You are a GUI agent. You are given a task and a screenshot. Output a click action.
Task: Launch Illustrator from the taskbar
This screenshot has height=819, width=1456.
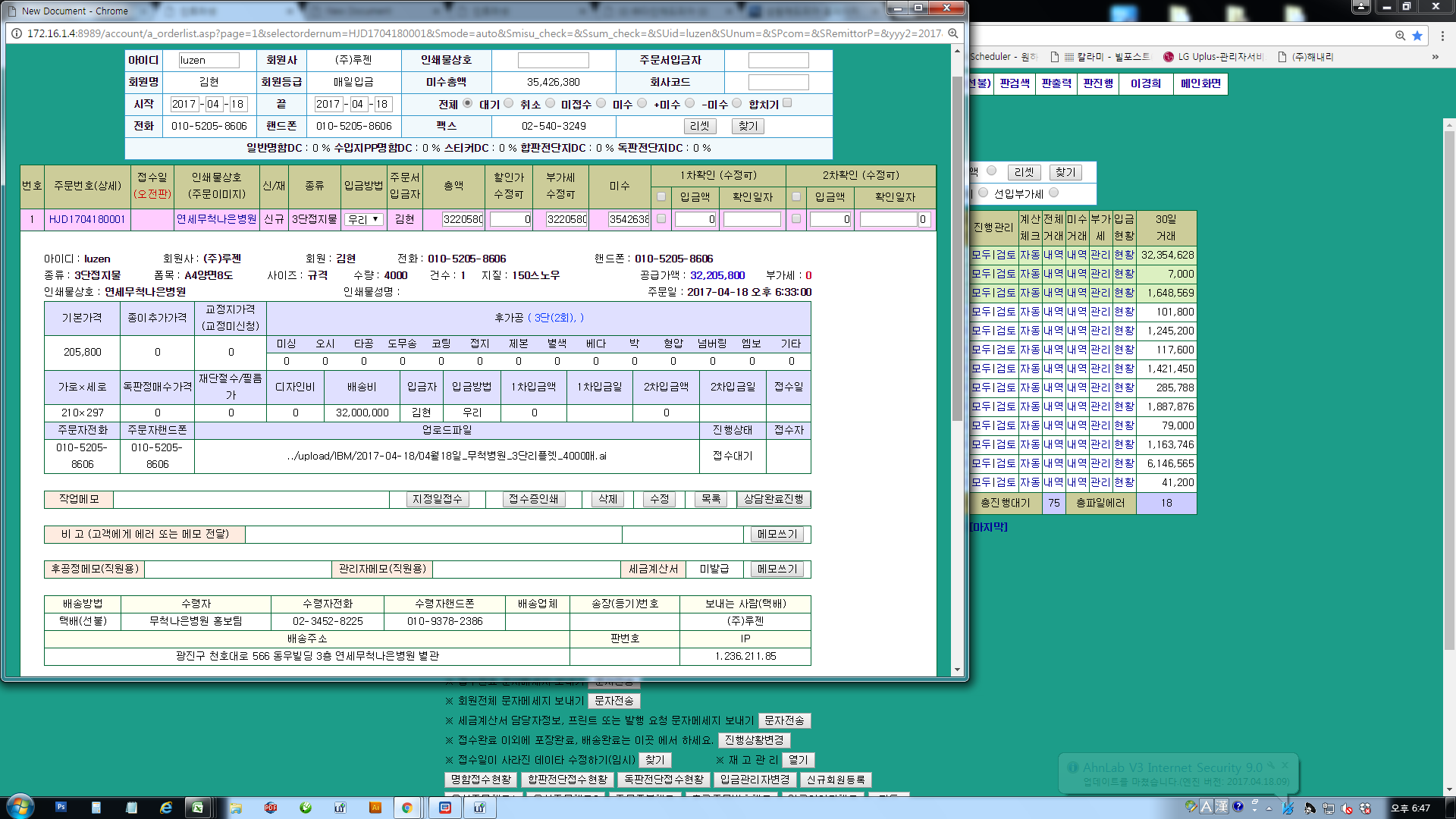coord(375,808)
